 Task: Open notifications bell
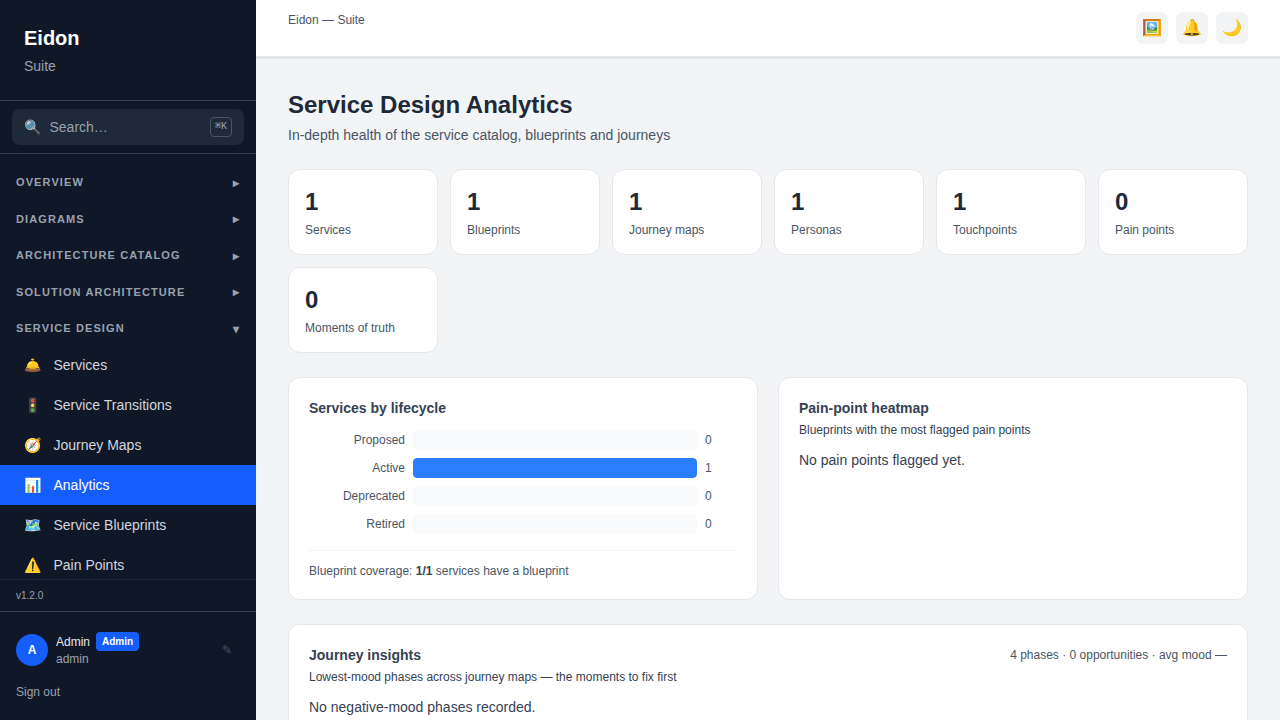tap(1192, 28)
